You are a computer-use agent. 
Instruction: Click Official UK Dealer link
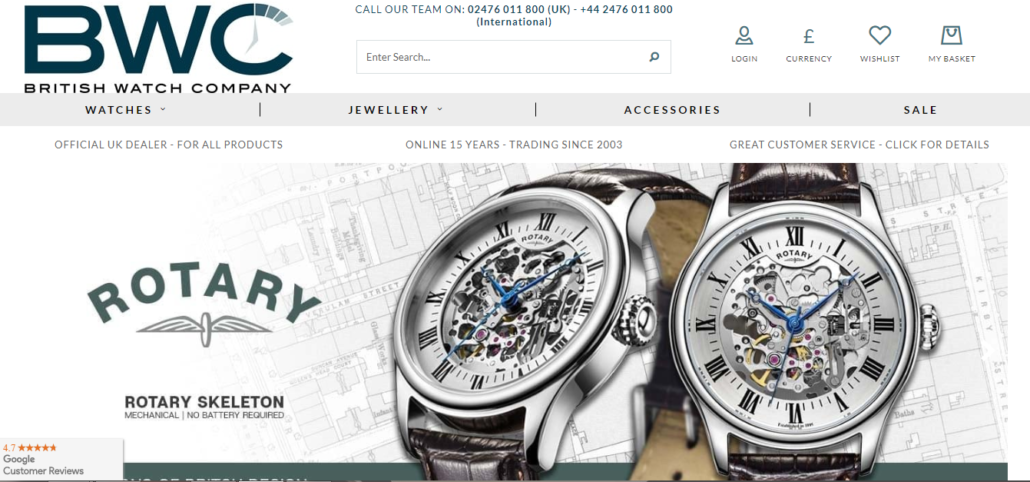pos(169,144)
